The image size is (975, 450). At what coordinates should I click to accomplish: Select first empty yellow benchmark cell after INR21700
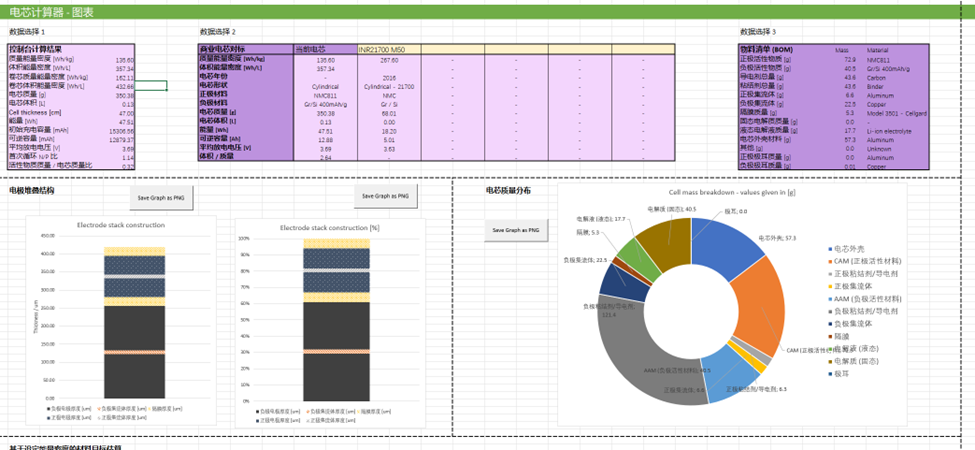pos(453,49)
